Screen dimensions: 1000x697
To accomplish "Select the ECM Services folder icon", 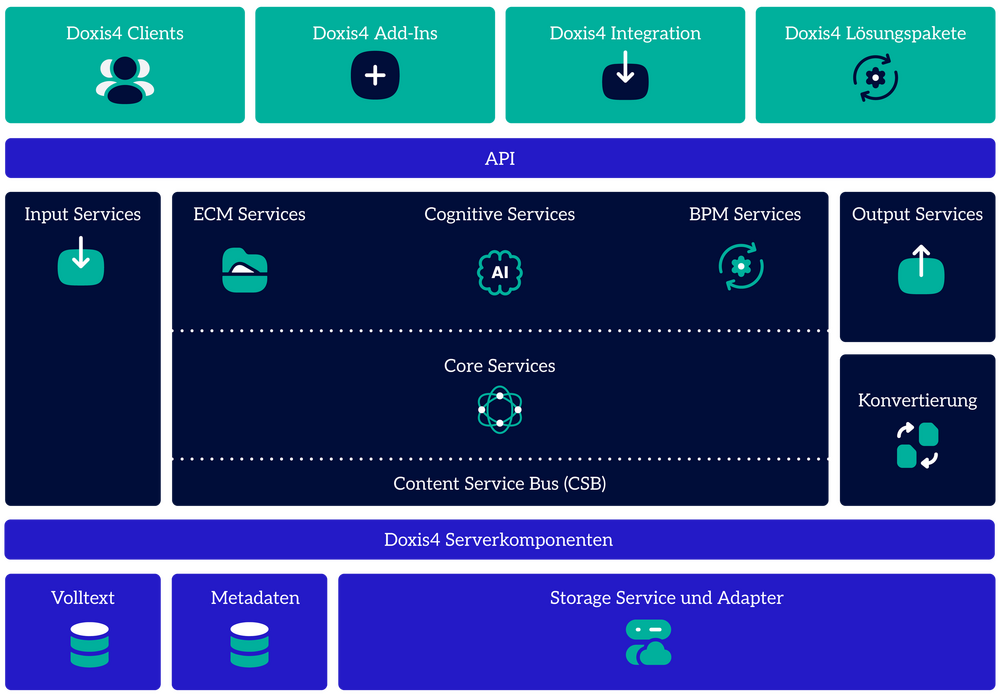I will (x=244, y=270).
